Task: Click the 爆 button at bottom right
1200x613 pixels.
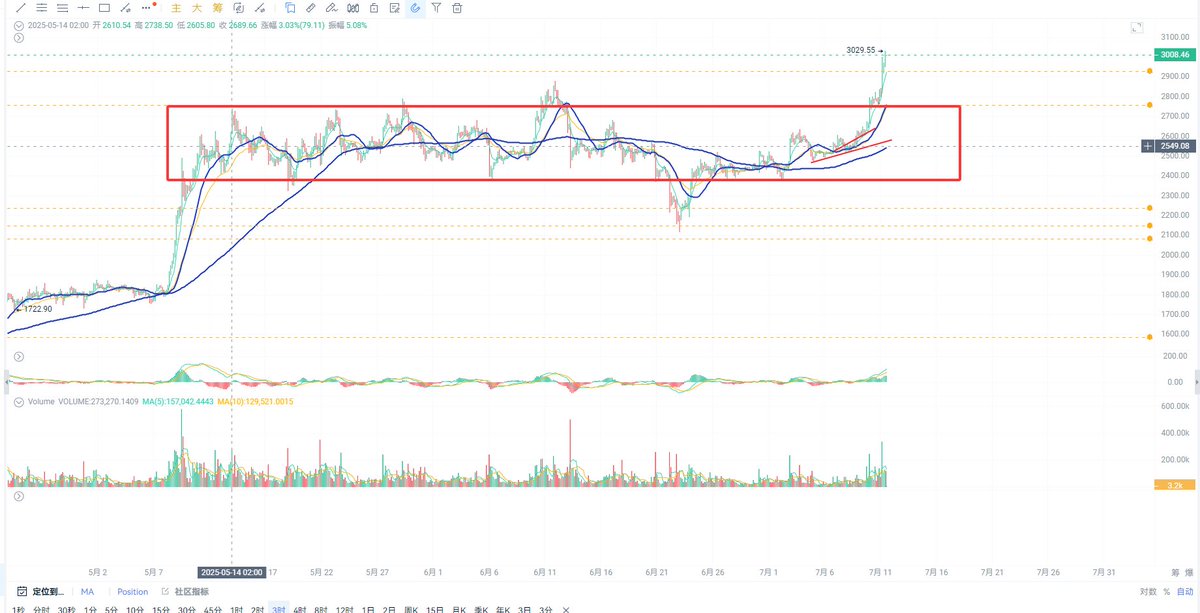Action: tap(1189, 572)
